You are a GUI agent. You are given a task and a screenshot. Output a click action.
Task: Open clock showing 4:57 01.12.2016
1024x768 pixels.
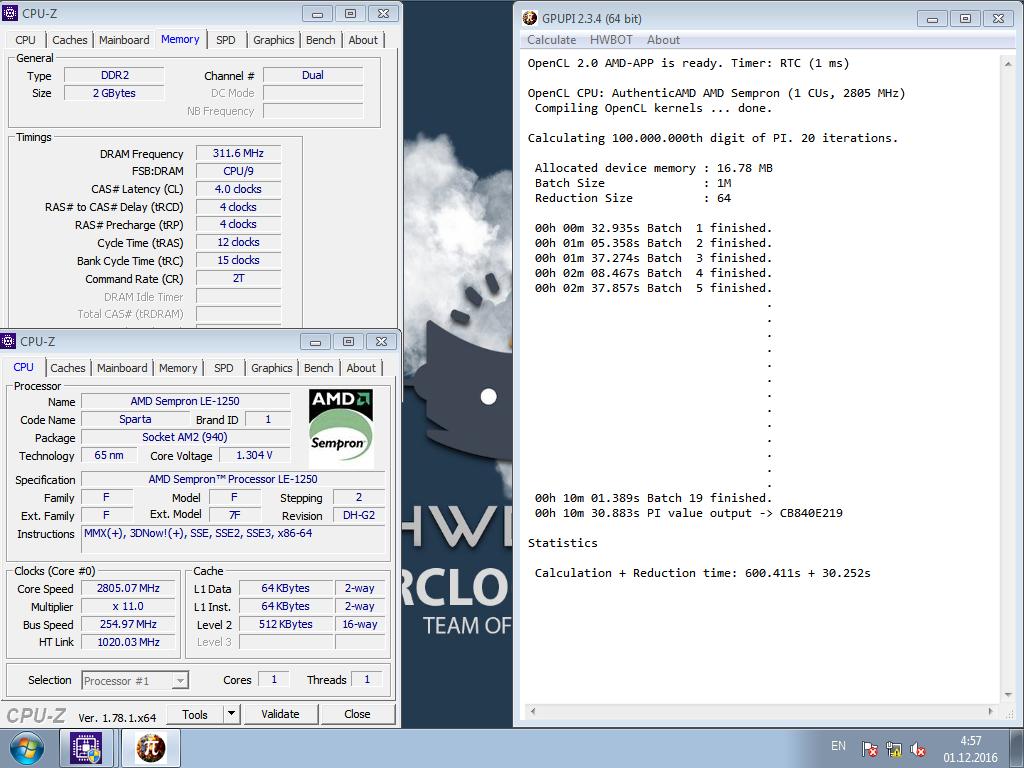click(x=970, y=749)
